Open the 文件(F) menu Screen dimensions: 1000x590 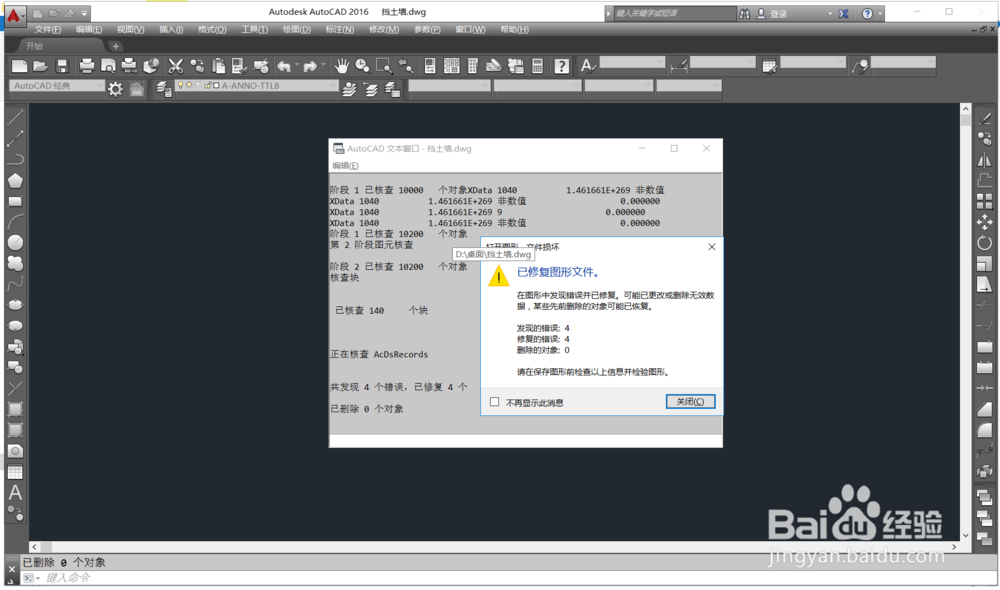48,29
